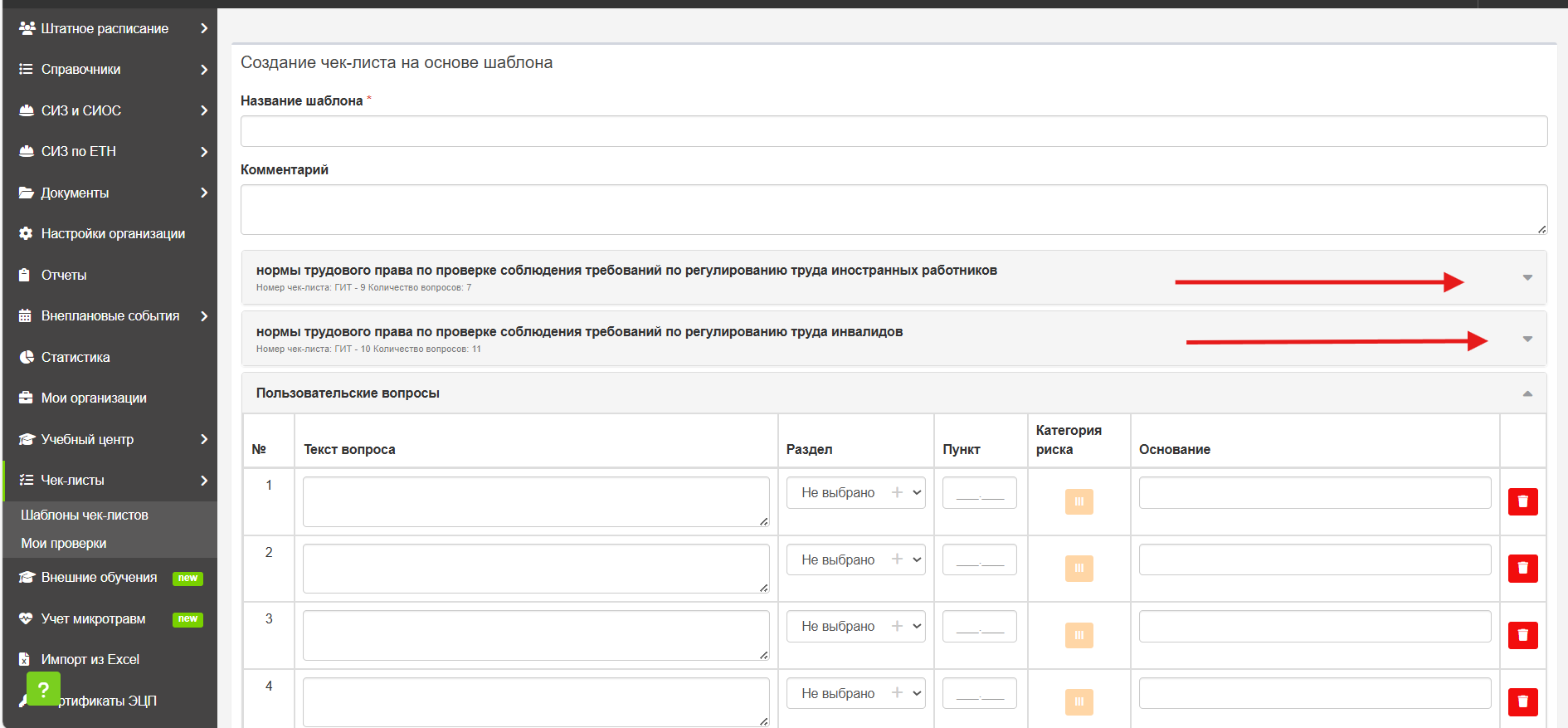Open the Раздел dropdown in row 1
Viewport: 1568px width, 728px height.
click(x=855, y=492)
